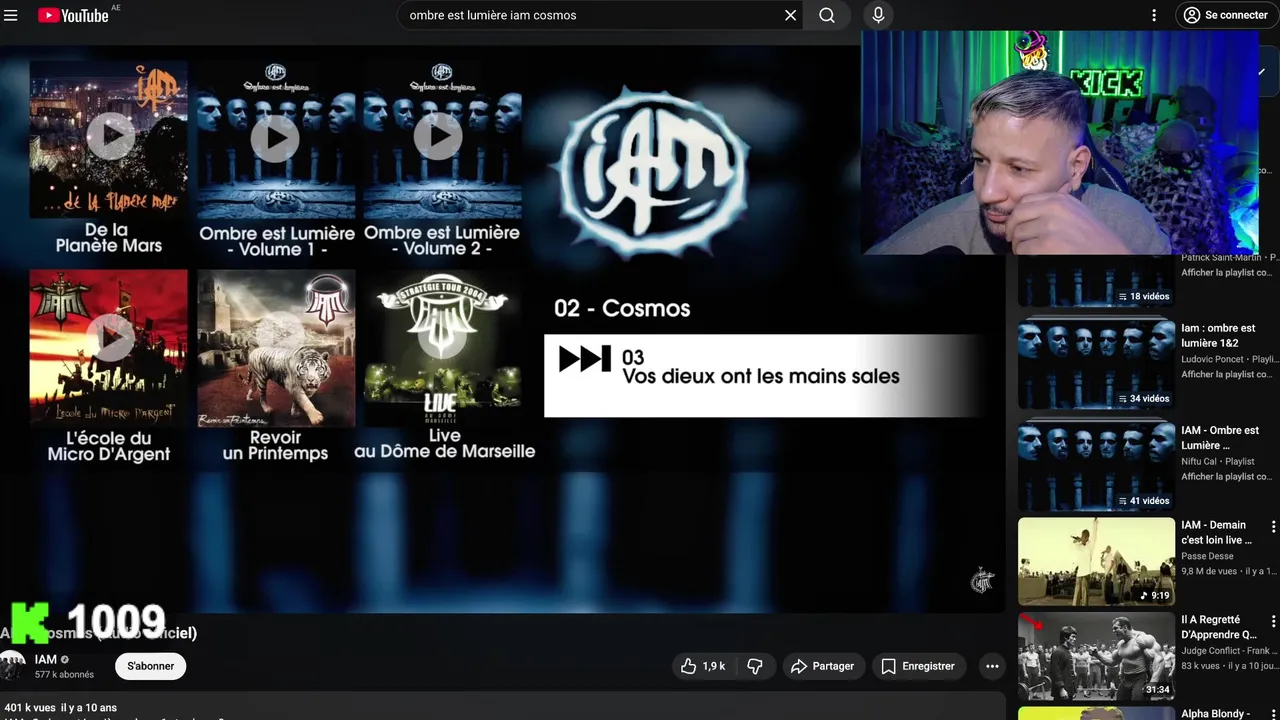
Task: Open the three-dot settings menu in header
Action: tap(1154, 15)
